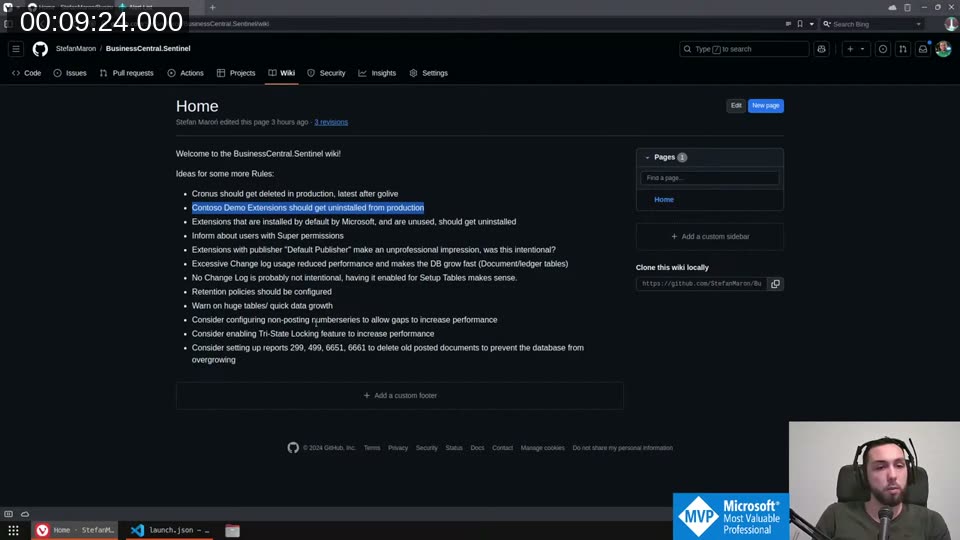Open the pull requests icon in the header
Screen dimensions: 960x540
click(903, 49)
